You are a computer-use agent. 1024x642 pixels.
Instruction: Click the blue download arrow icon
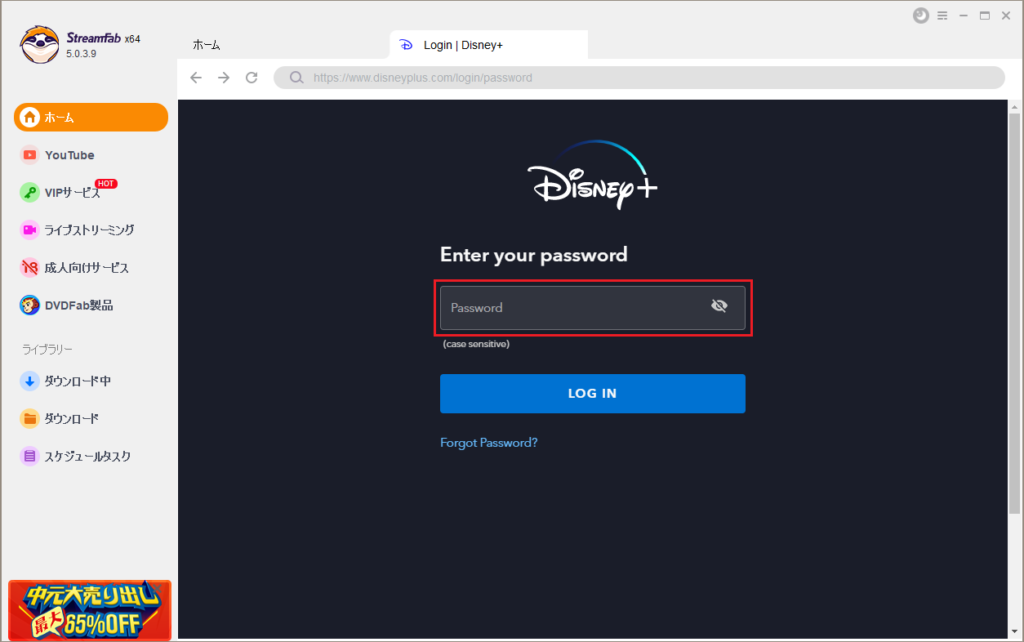[x=29, y=381]
